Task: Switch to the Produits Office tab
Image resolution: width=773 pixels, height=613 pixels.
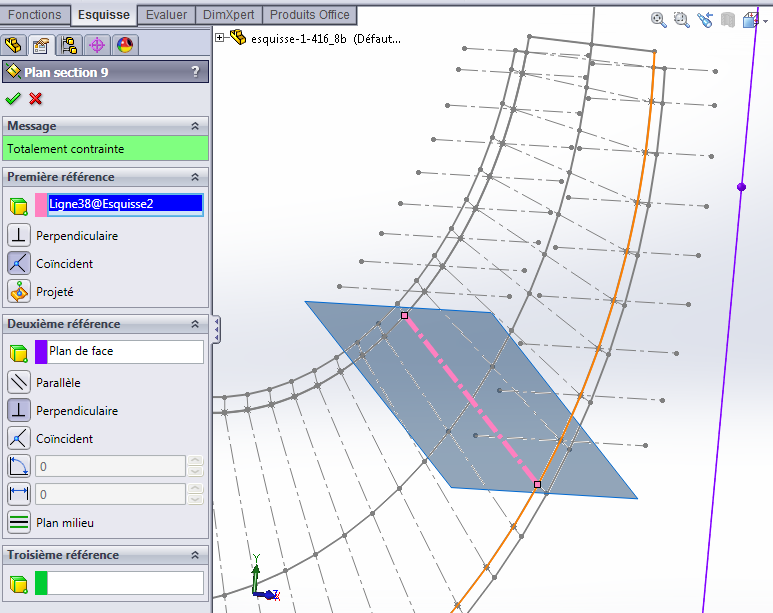Action: [310, 15]
